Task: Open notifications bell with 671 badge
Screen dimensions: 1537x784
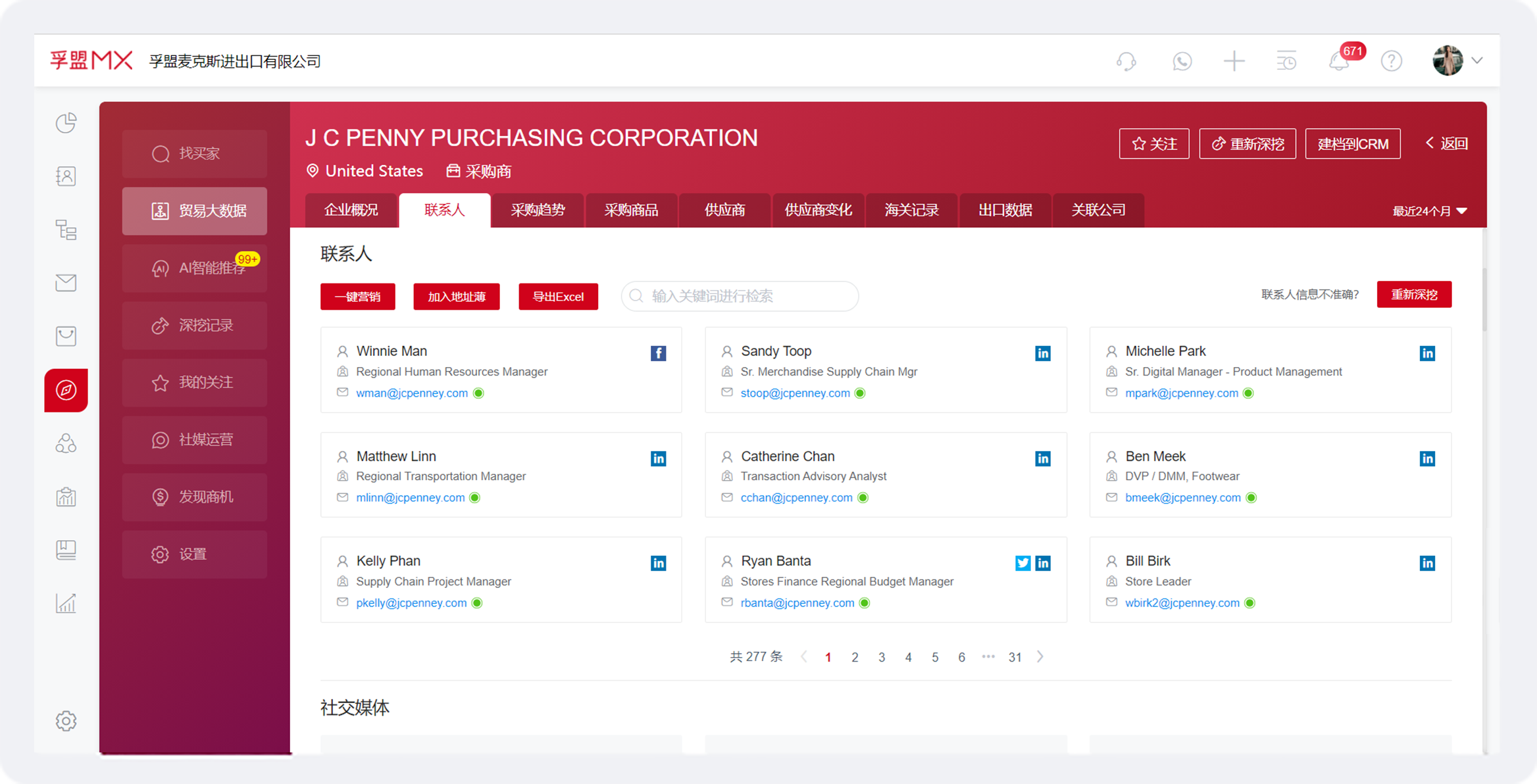Action: point(1340,61)
